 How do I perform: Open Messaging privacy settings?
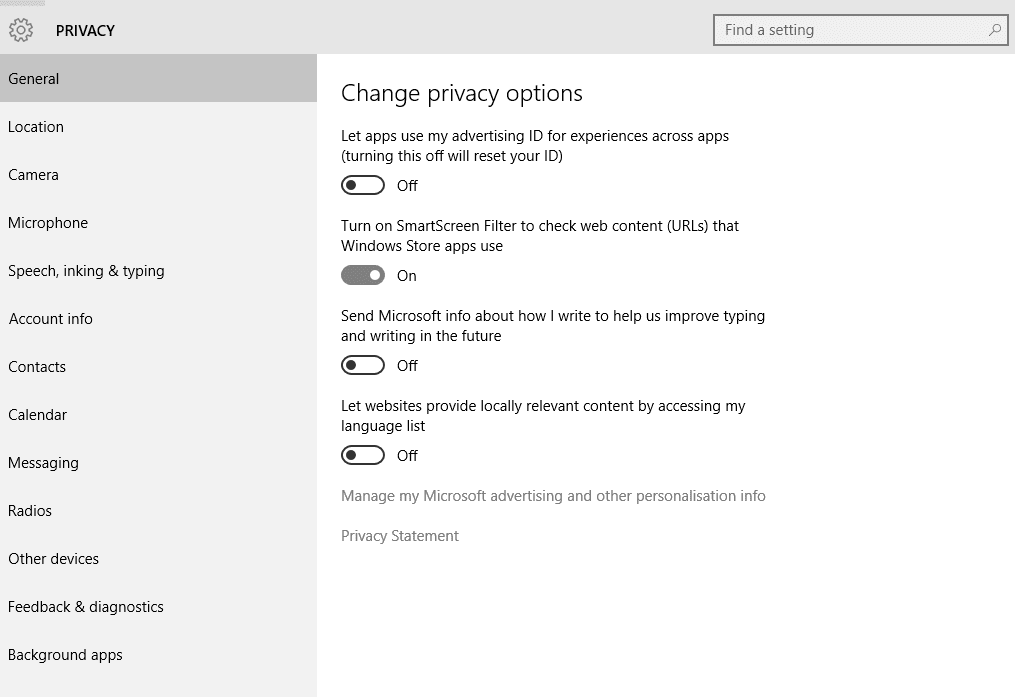(x=43, y=463)
